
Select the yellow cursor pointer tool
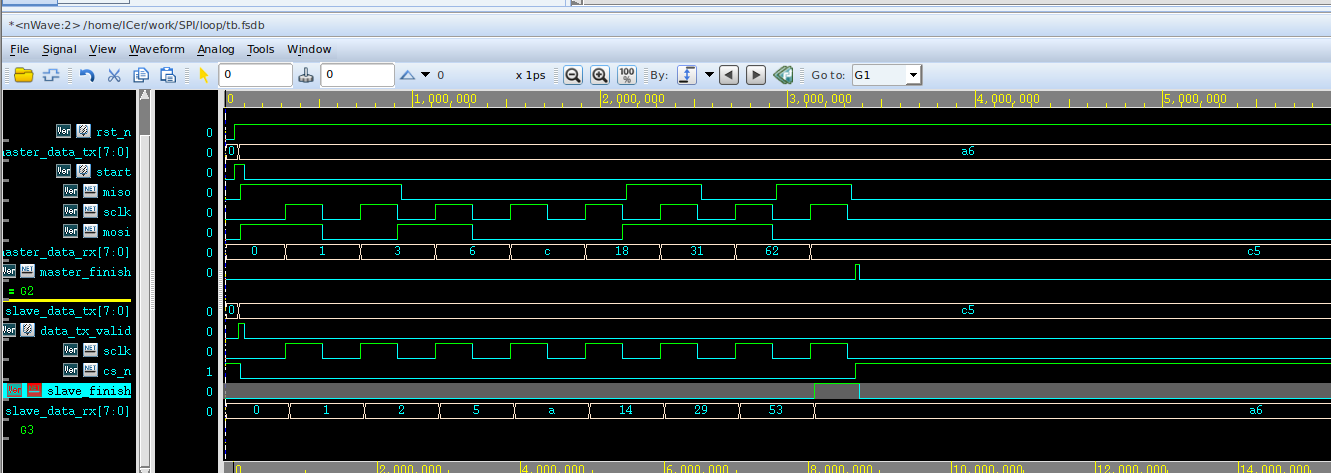pyautogui.click(x=204, y=75)
